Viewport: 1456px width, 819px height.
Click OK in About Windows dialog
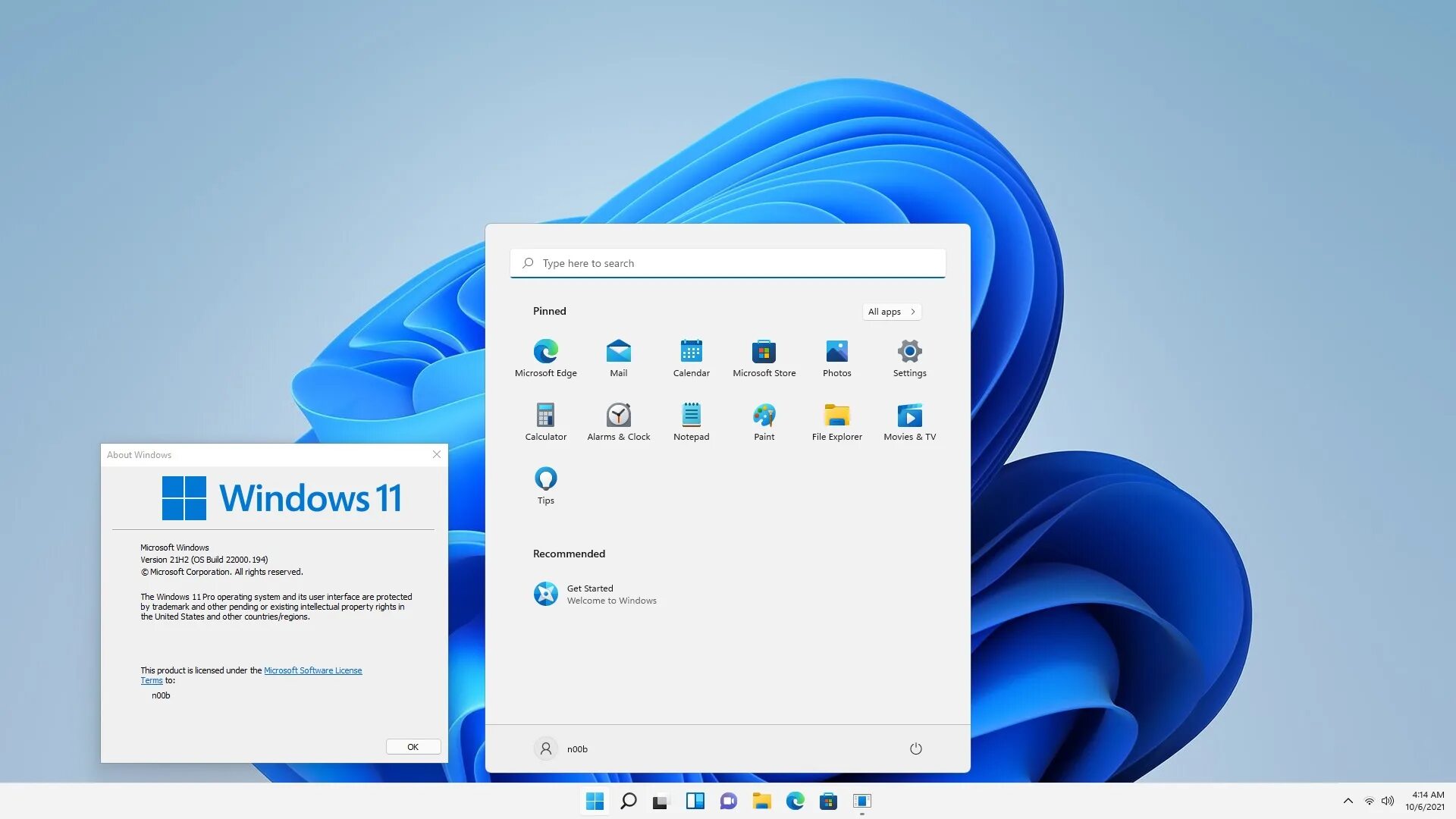coord(413,747)
